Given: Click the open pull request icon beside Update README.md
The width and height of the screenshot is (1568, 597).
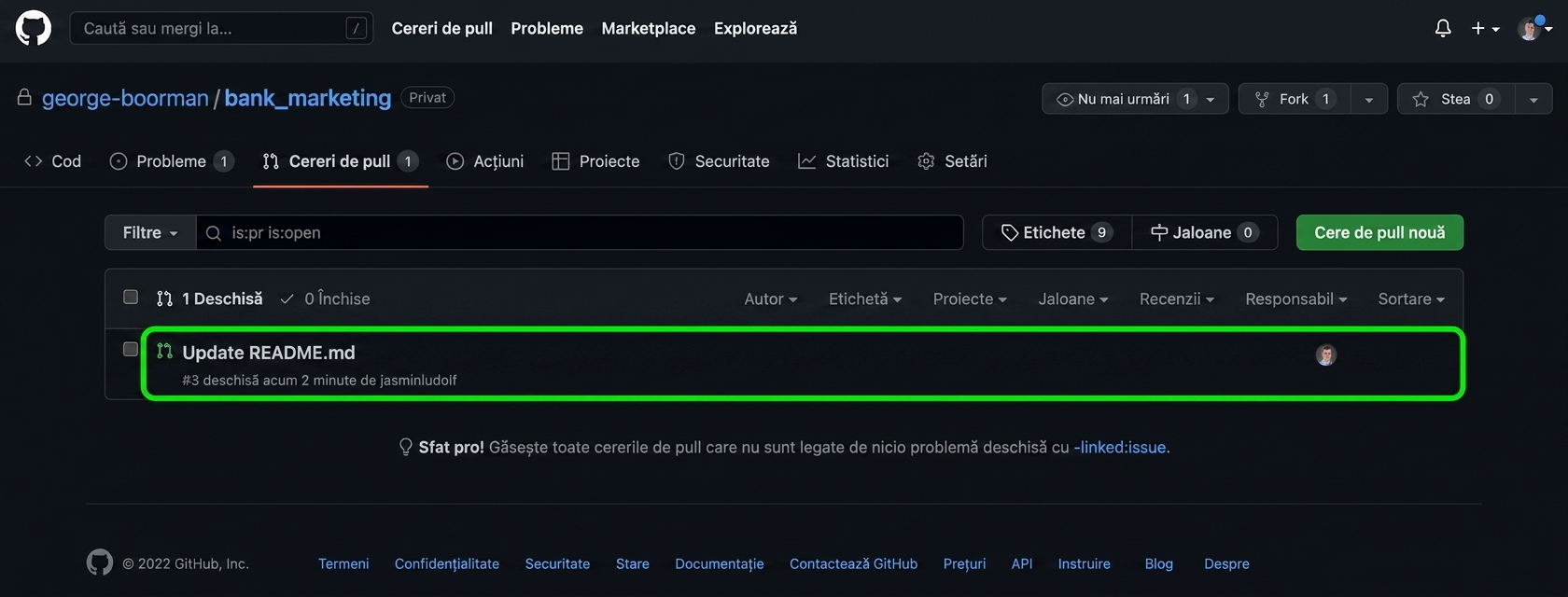Looking at the screenshot, I should click(165, 351).
